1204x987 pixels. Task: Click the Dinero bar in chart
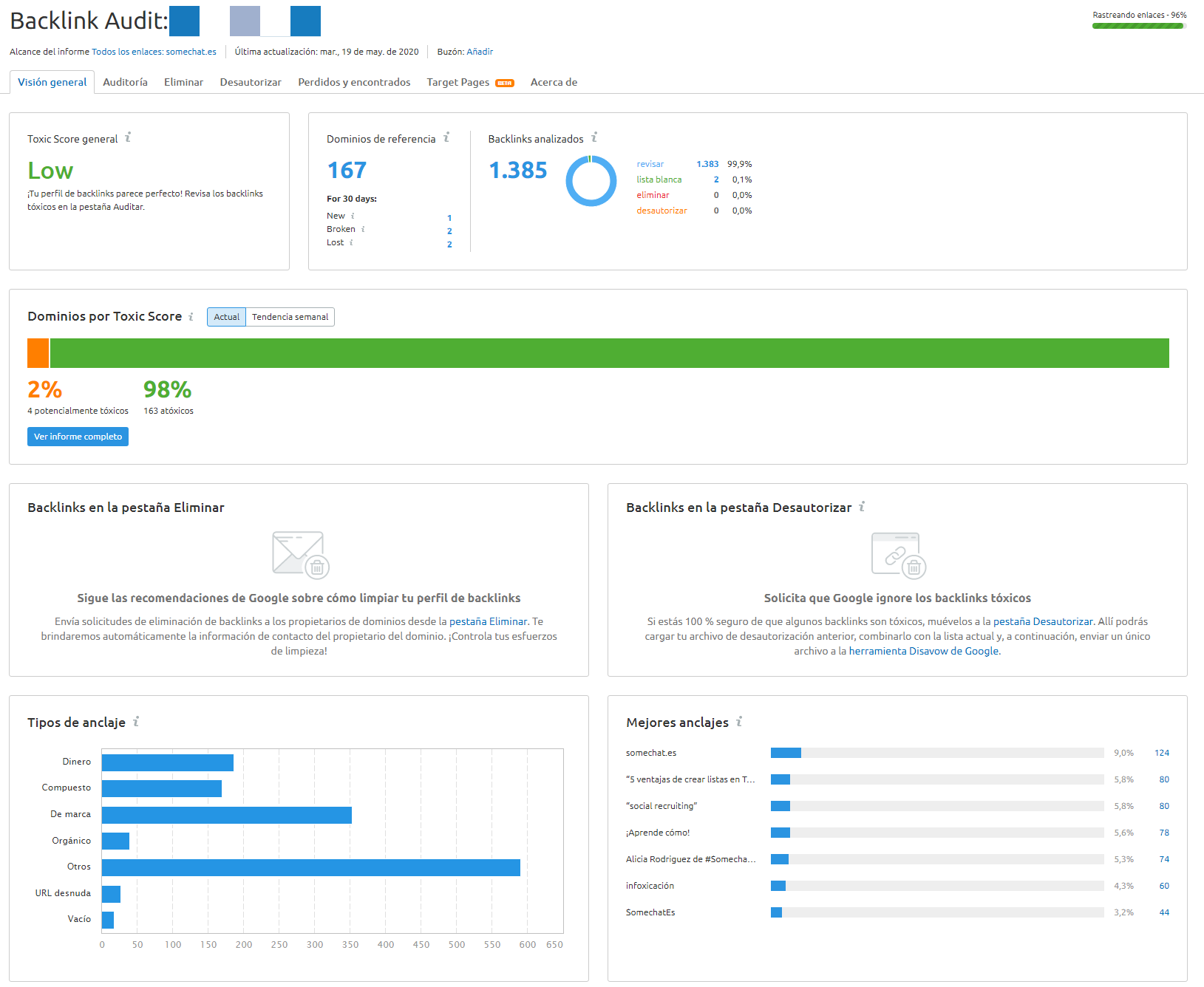click(168, 762)
